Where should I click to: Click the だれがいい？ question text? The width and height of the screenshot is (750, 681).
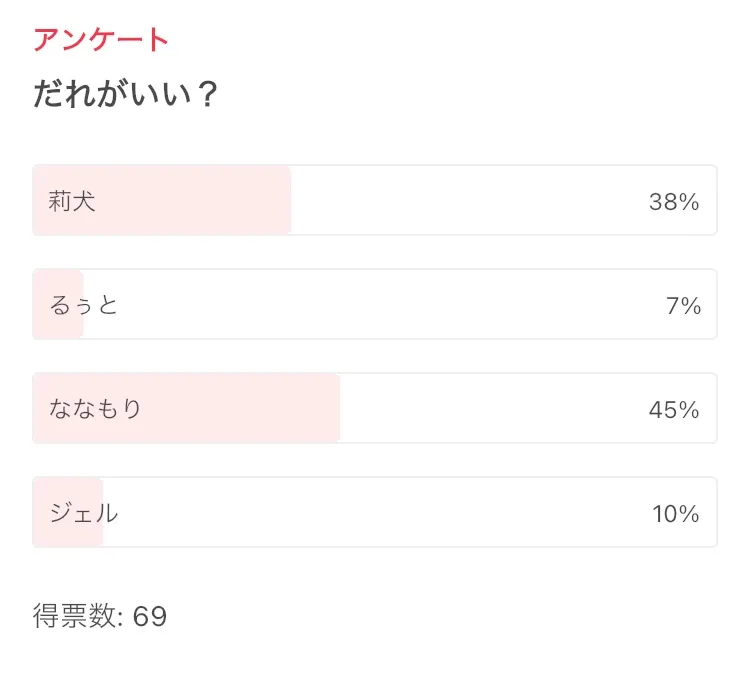(x=125, y=96)
